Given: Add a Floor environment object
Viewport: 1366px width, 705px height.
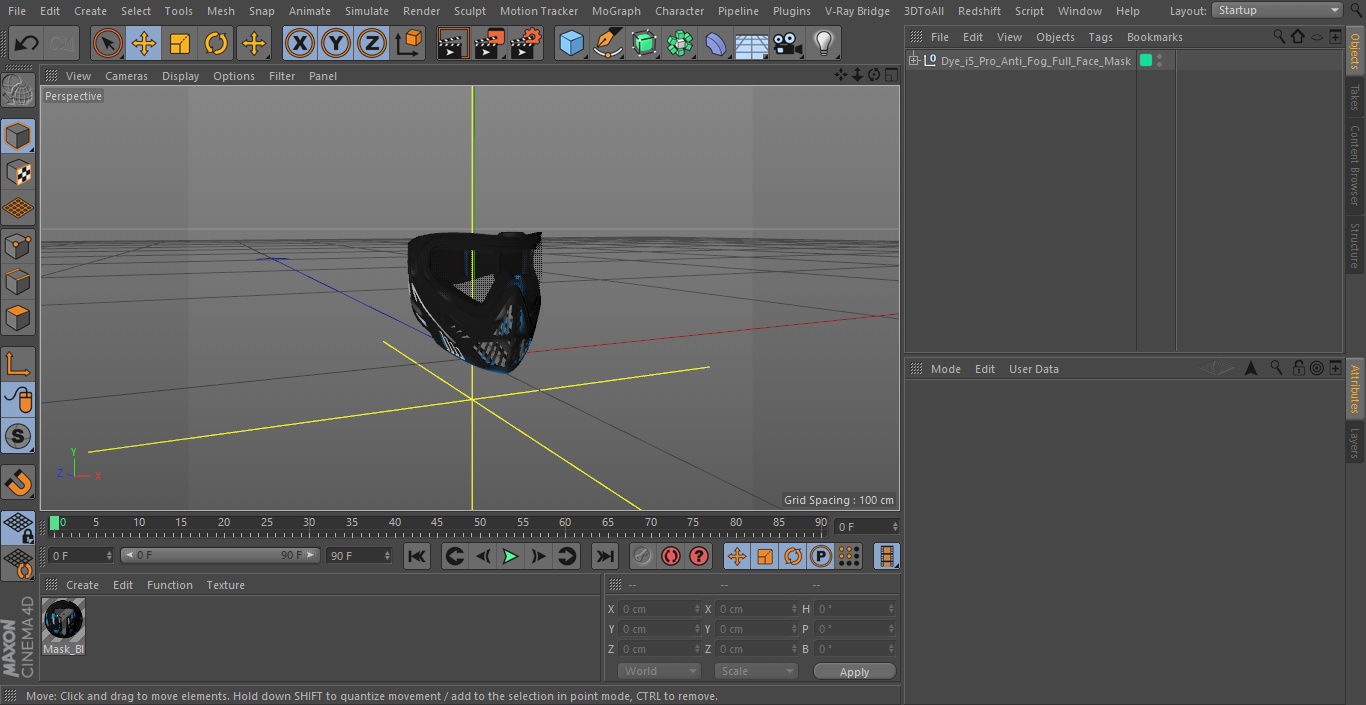Looking at the screenshot, I should tap(751, 43).
